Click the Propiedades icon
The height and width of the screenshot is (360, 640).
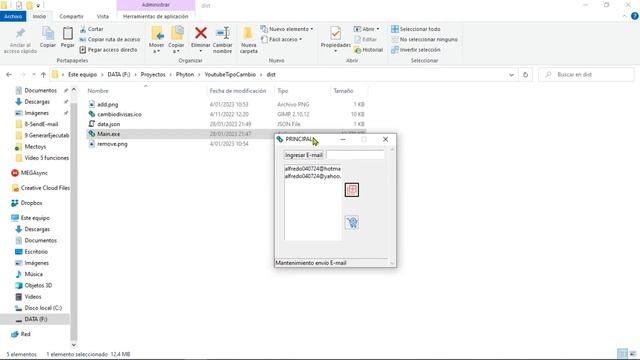click(336, 33)
